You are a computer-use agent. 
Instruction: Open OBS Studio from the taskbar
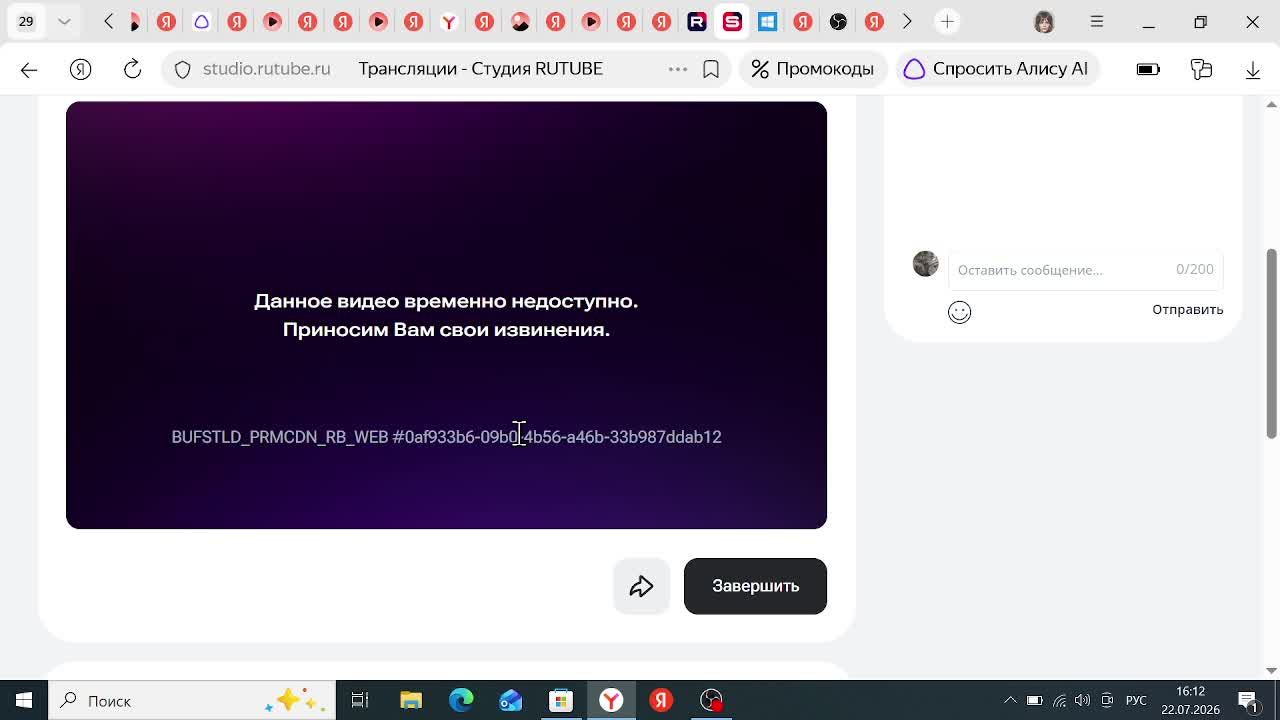click(x=711, y=700)
